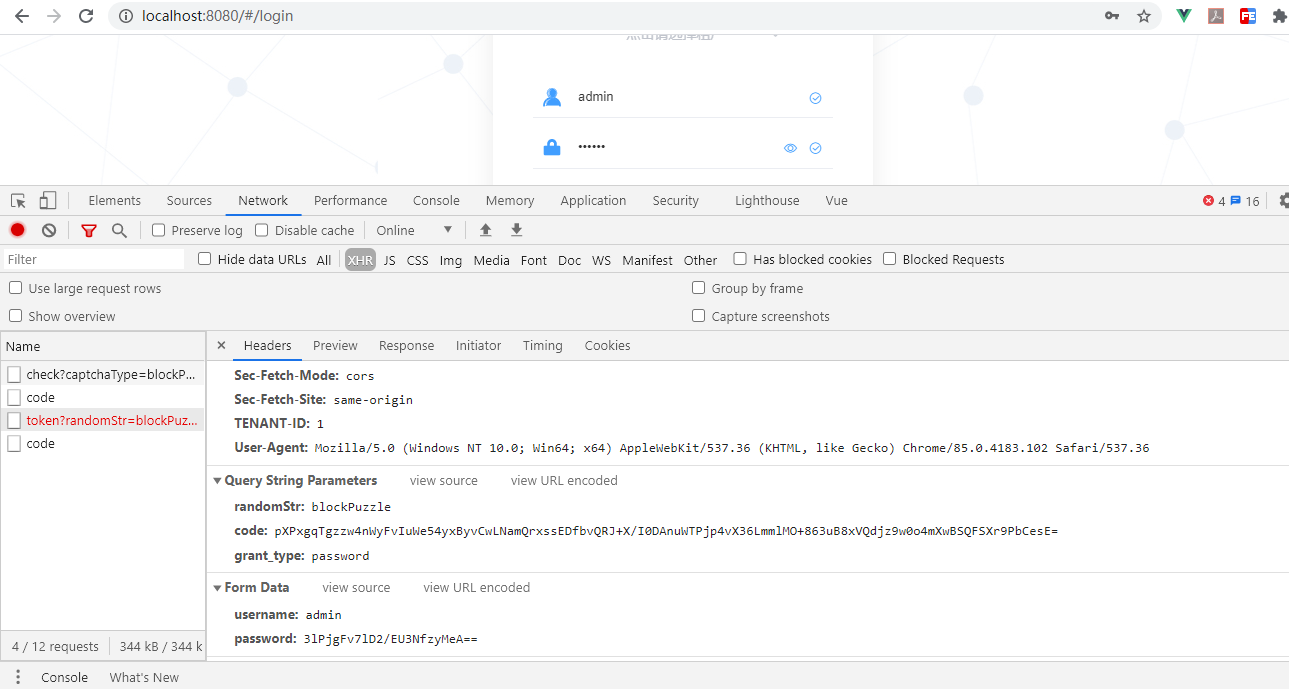Collapse the Form Data section

pyautogui.click(x=218, y=587)
